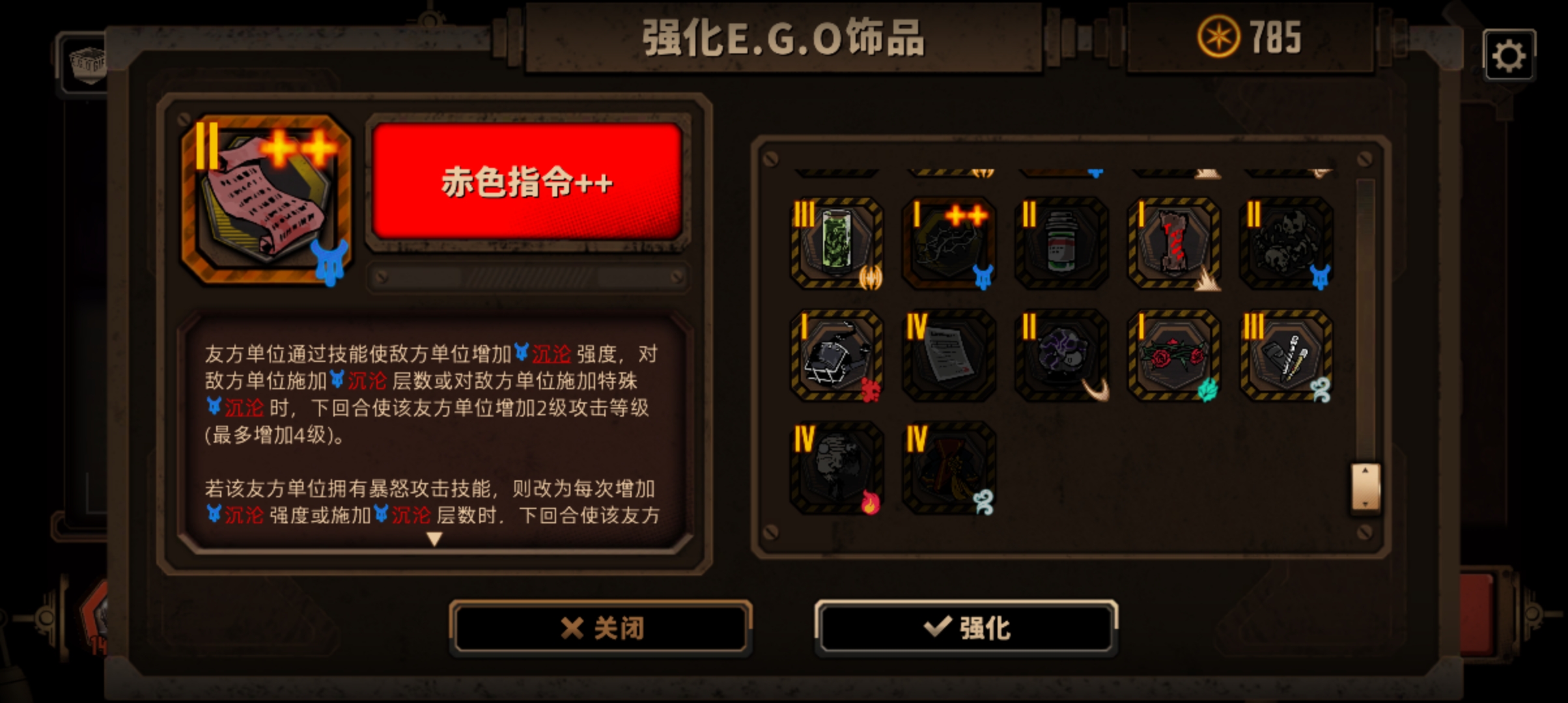Click the 785 cost currency counter
Viewport: 1568px width, 703px height.
(x=1250, y=37)
